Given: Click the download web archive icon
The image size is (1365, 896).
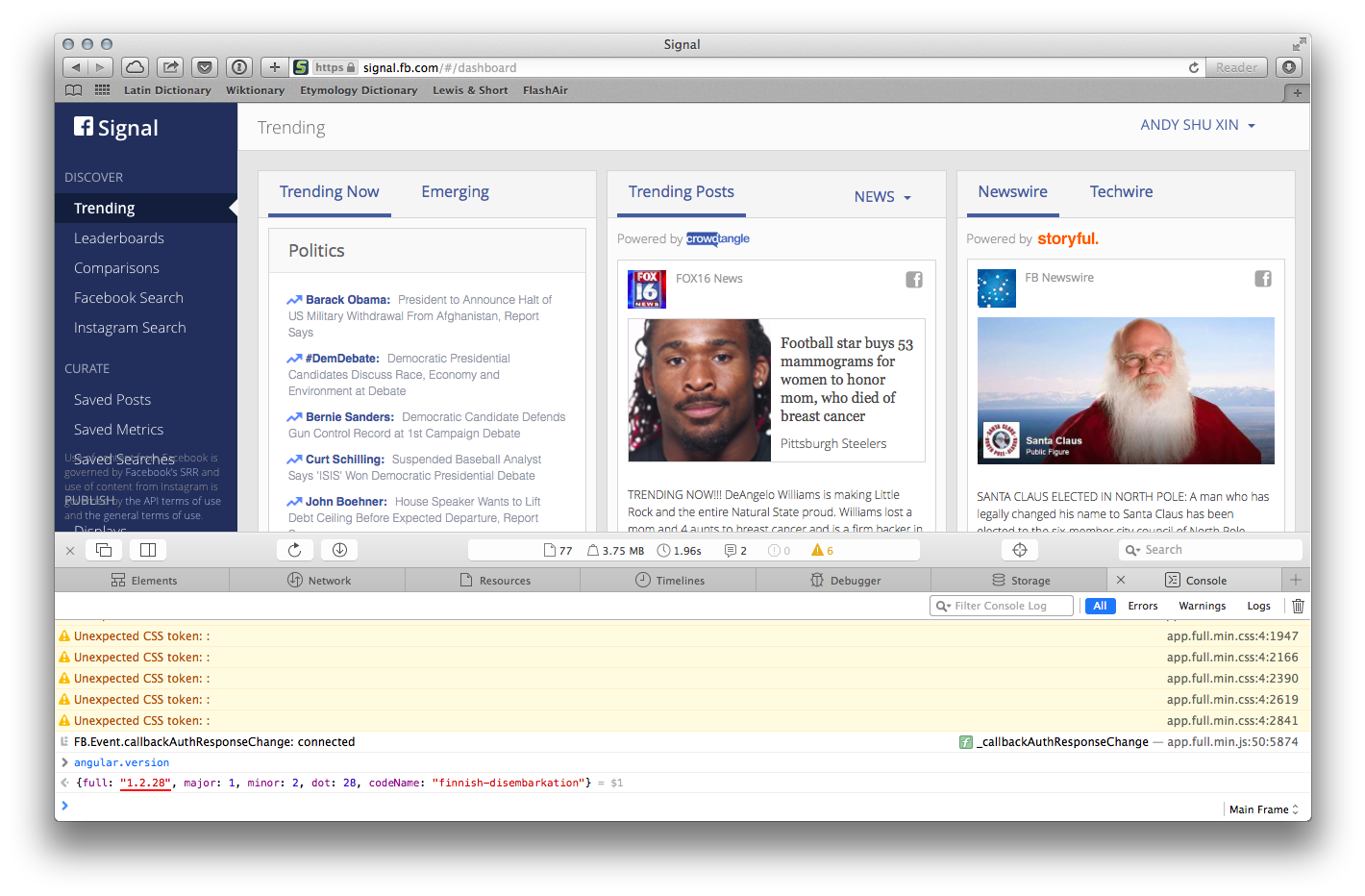Looking at the screenshot, I should [x=339, y=550].
